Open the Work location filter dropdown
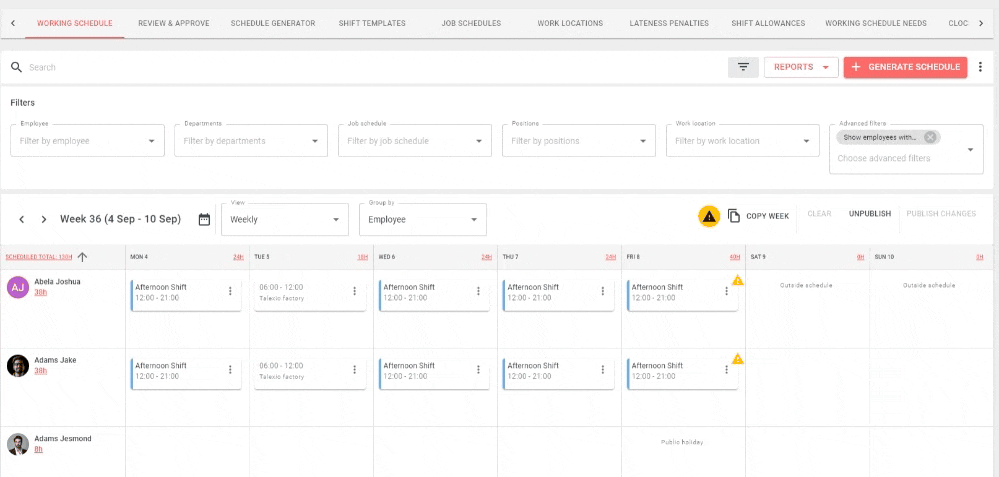The height and width of the screenshot is (477, 999). pos(743,141)
